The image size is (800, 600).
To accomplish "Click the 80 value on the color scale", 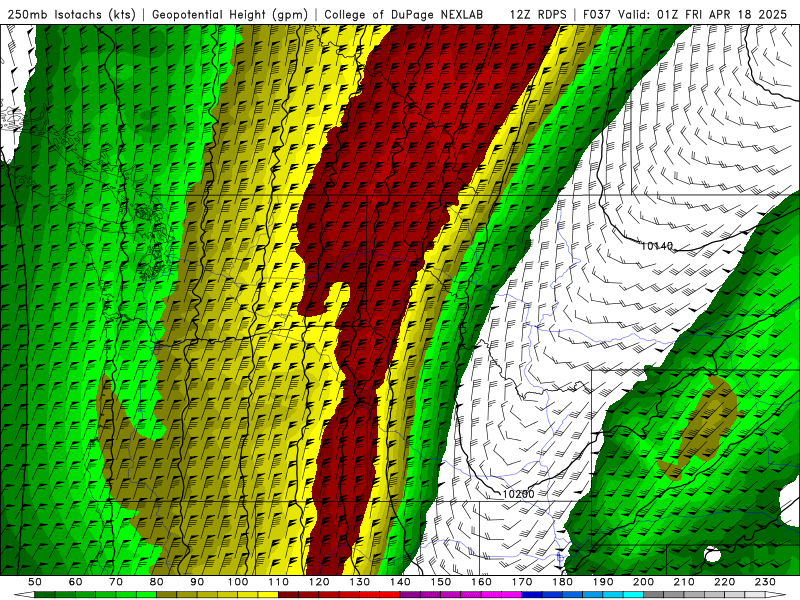I will click(x=157, y=582).
